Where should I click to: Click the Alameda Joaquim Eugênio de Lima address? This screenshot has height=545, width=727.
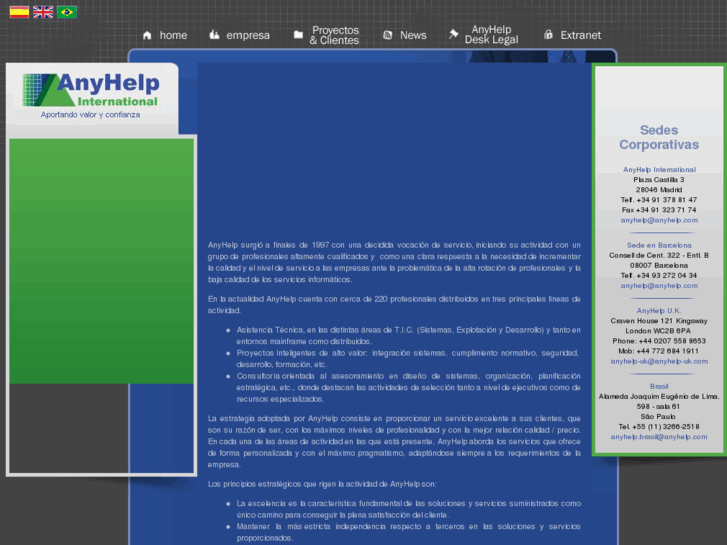coord(659,397)
